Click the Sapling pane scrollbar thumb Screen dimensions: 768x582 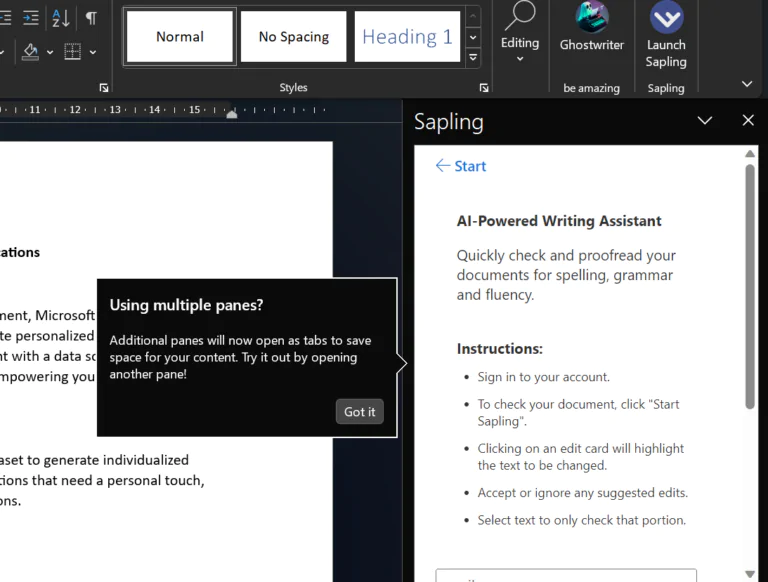click(x=749, y=287)
